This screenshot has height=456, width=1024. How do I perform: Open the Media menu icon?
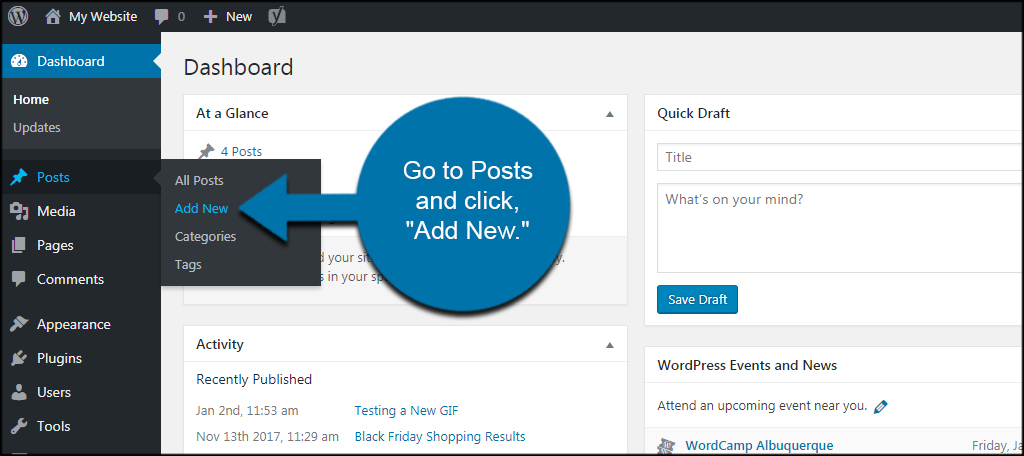20,211
